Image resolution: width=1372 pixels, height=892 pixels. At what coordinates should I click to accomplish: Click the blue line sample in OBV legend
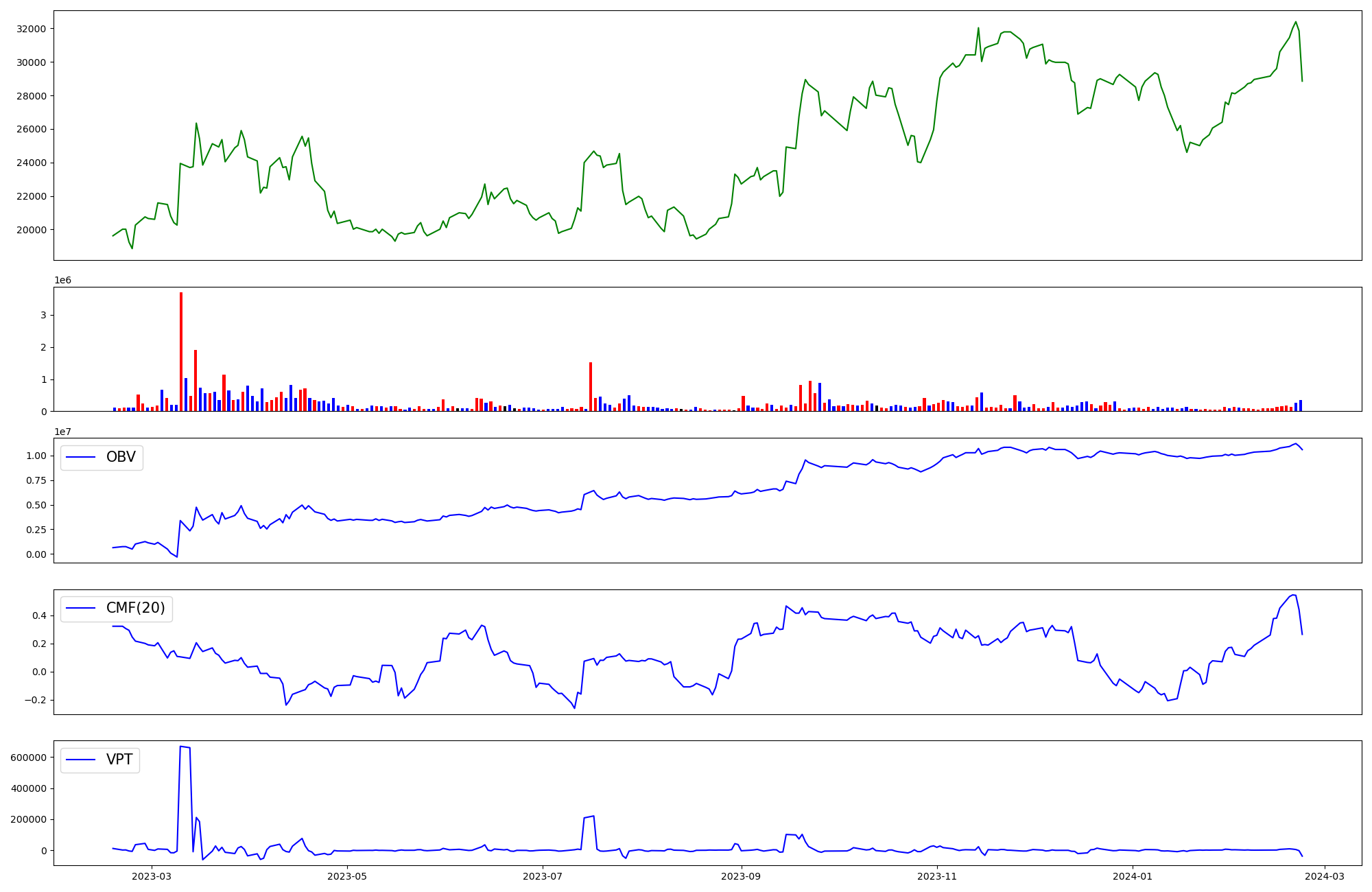(x=81, y=457)
